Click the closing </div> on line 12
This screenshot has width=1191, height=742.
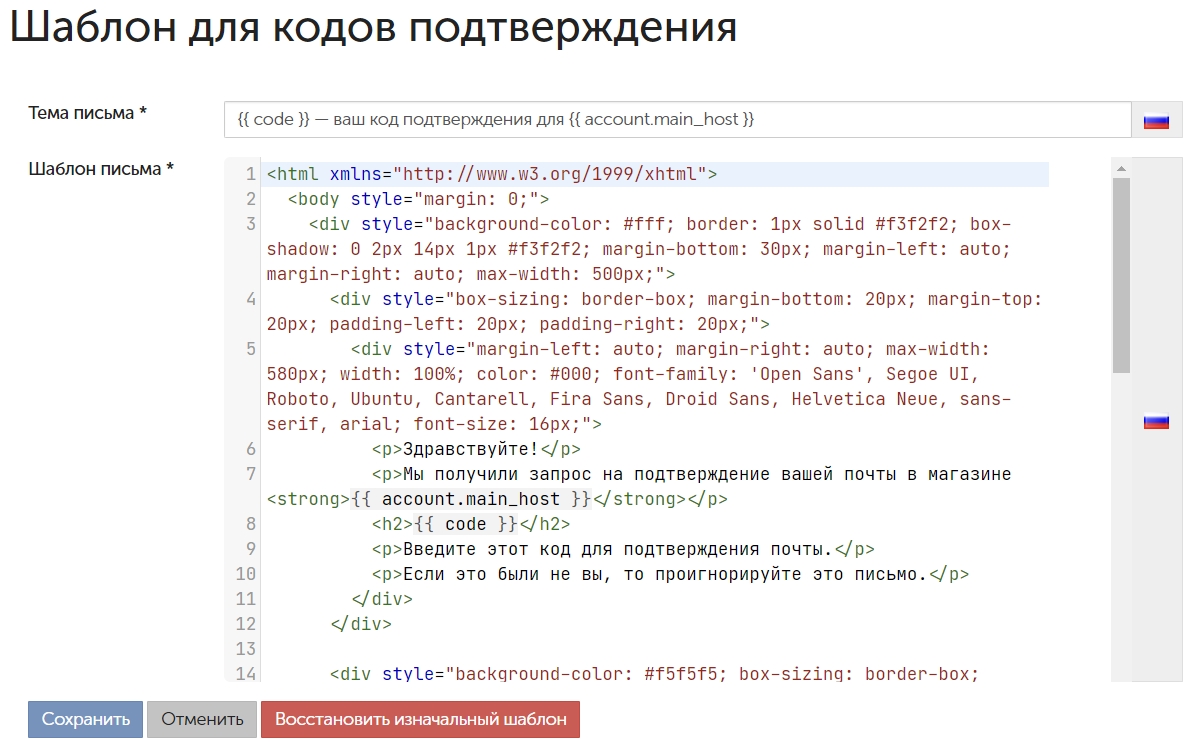[x=361, y=624]
